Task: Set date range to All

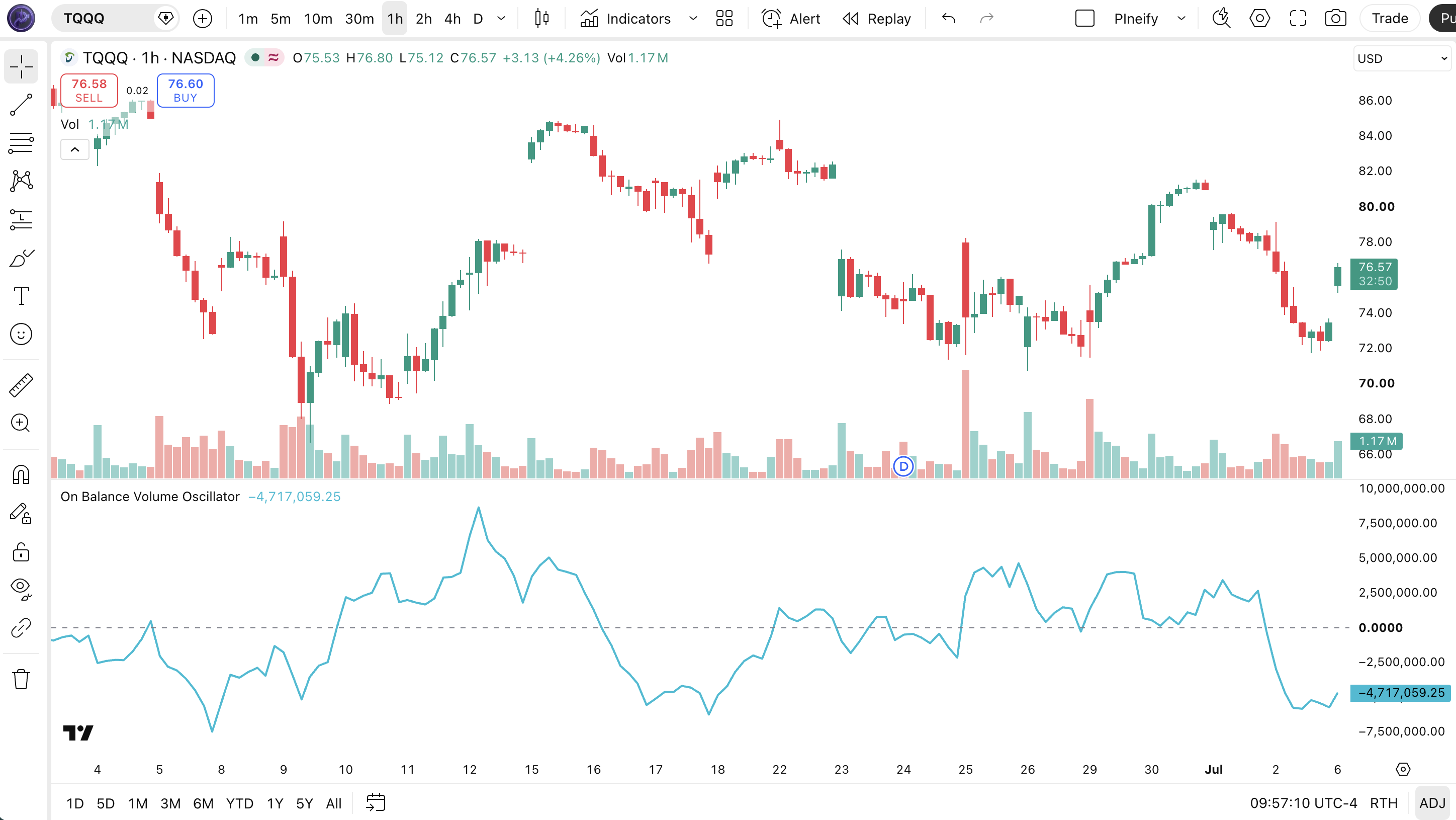Action: click(x=334, y=803)
